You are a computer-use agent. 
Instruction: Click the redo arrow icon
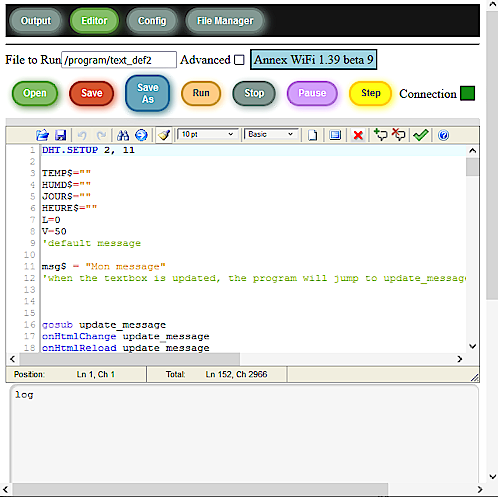[x=101, y=135]
